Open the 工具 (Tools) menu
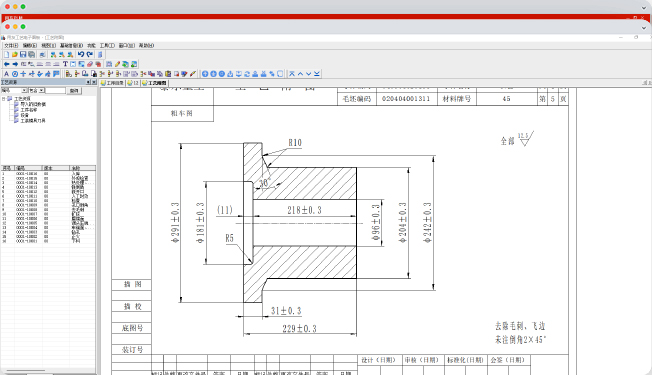 pyautogui.click(x=107, y=45)
